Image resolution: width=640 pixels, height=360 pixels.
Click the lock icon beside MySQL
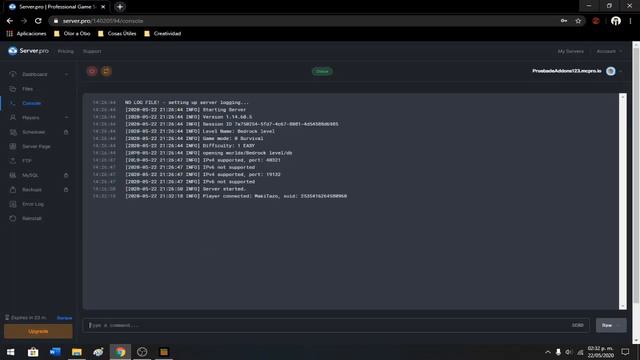click(x=66, y=175)
